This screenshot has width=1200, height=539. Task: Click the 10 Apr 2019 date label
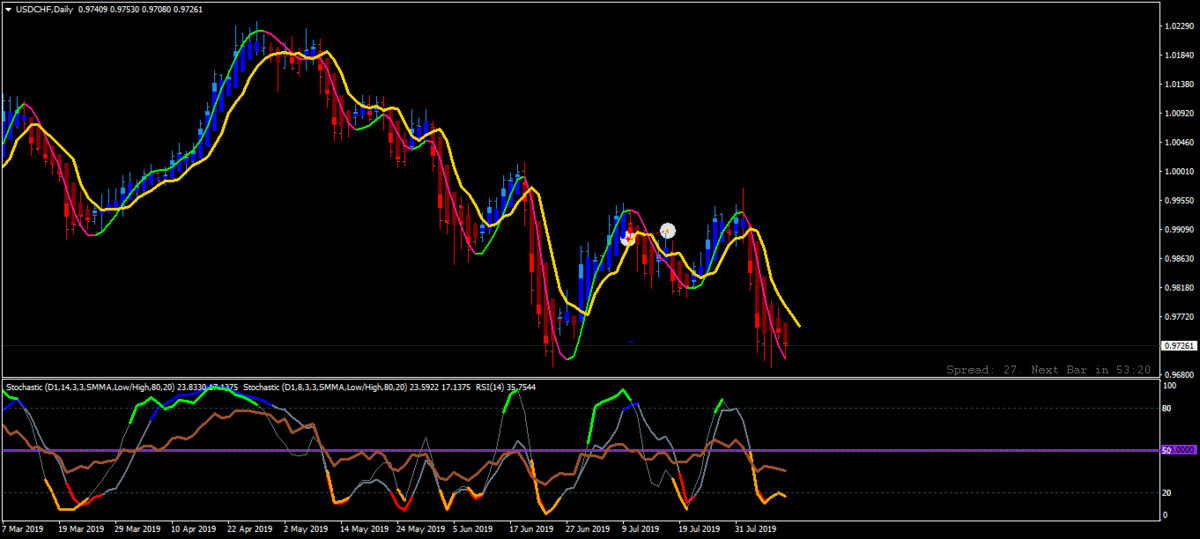[x=196, y=528]
